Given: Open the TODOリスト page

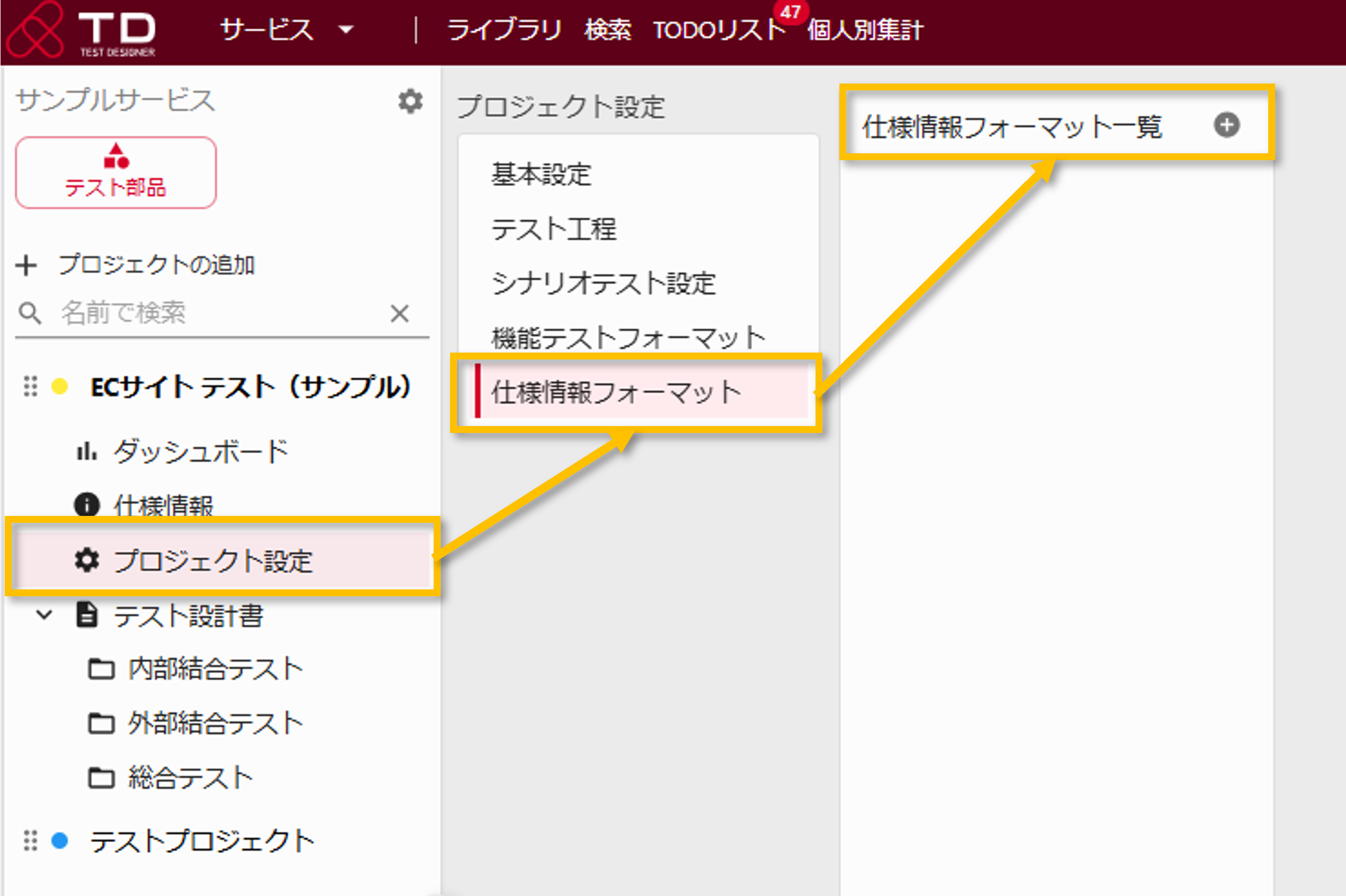Looking at the screenshot, I should click(720, 30).
